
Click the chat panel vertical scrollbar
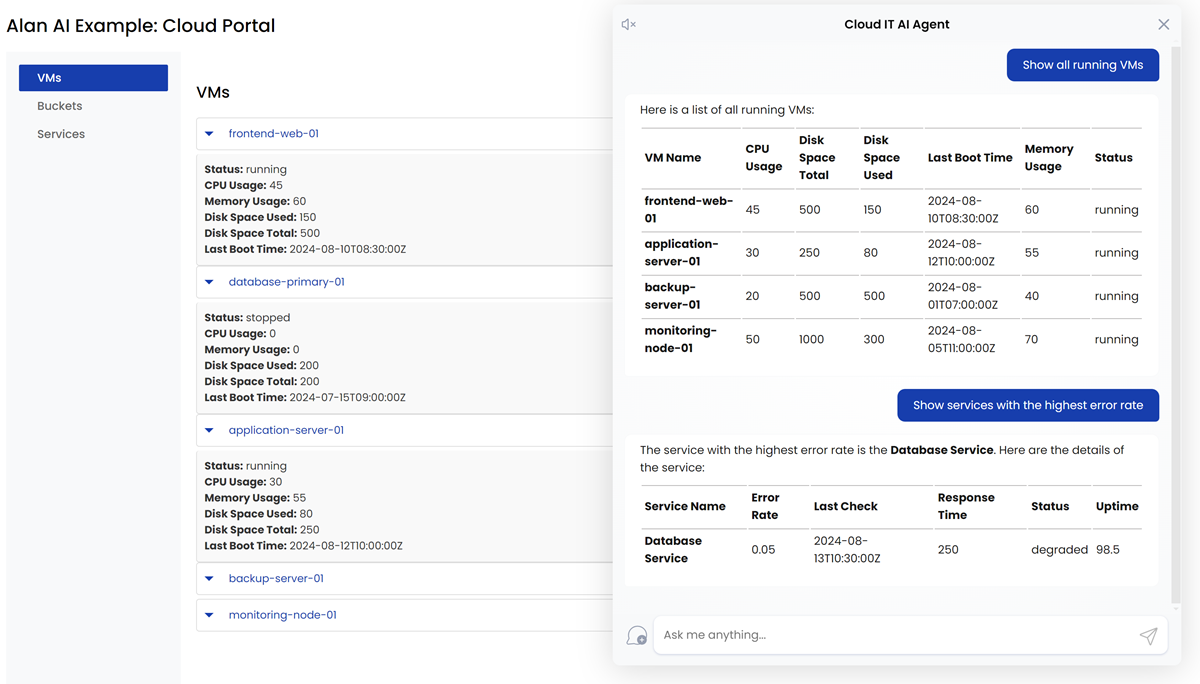point(1175,320)
